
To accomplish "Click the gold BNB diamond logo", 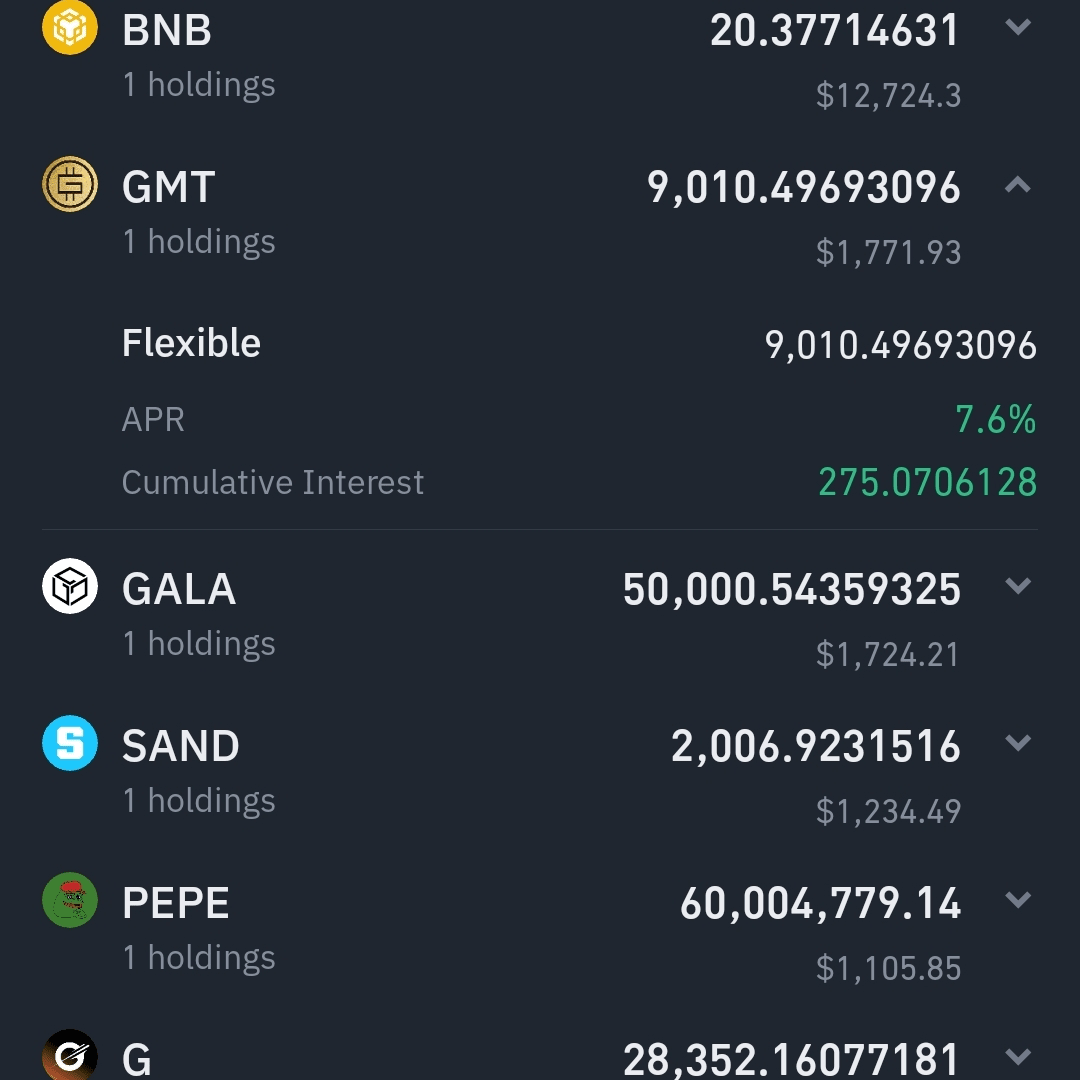I will 69,30.
